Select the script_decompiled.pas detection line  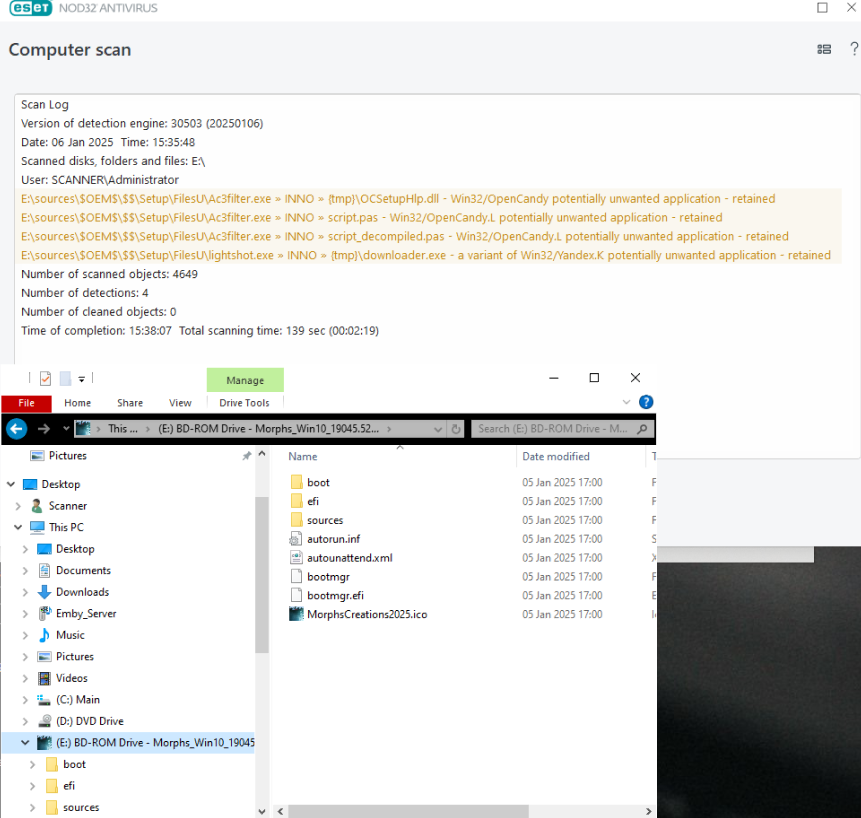coord(405,237)
